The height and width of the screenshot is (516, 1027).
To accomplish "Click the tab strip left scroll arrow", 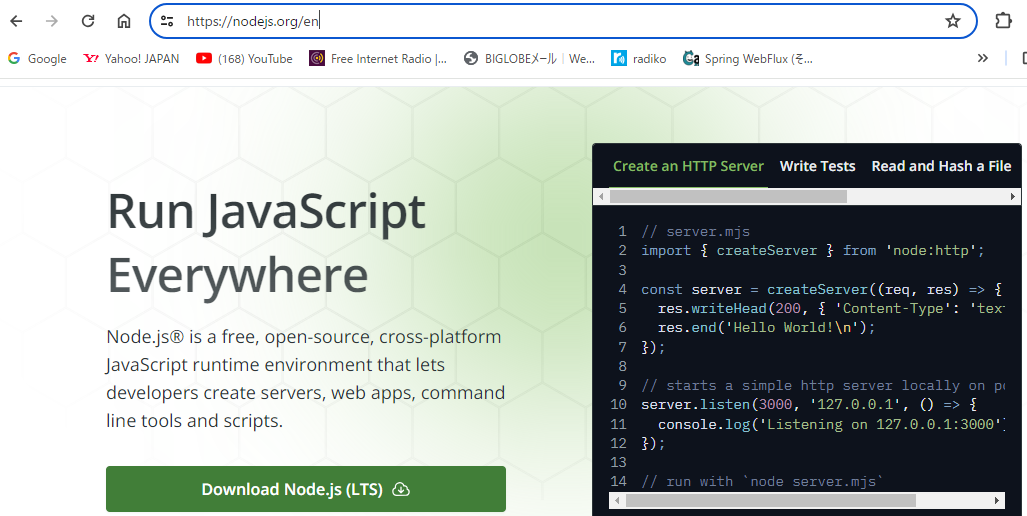I will point(602,196).
